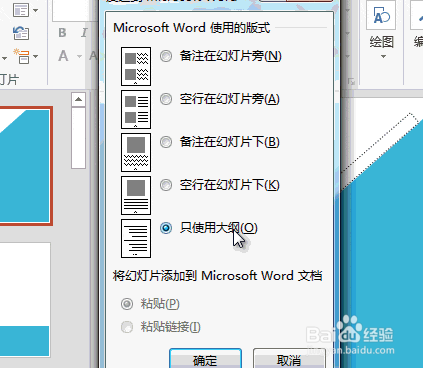
Task: Confirm with the 确定 button
Action: 205,359
